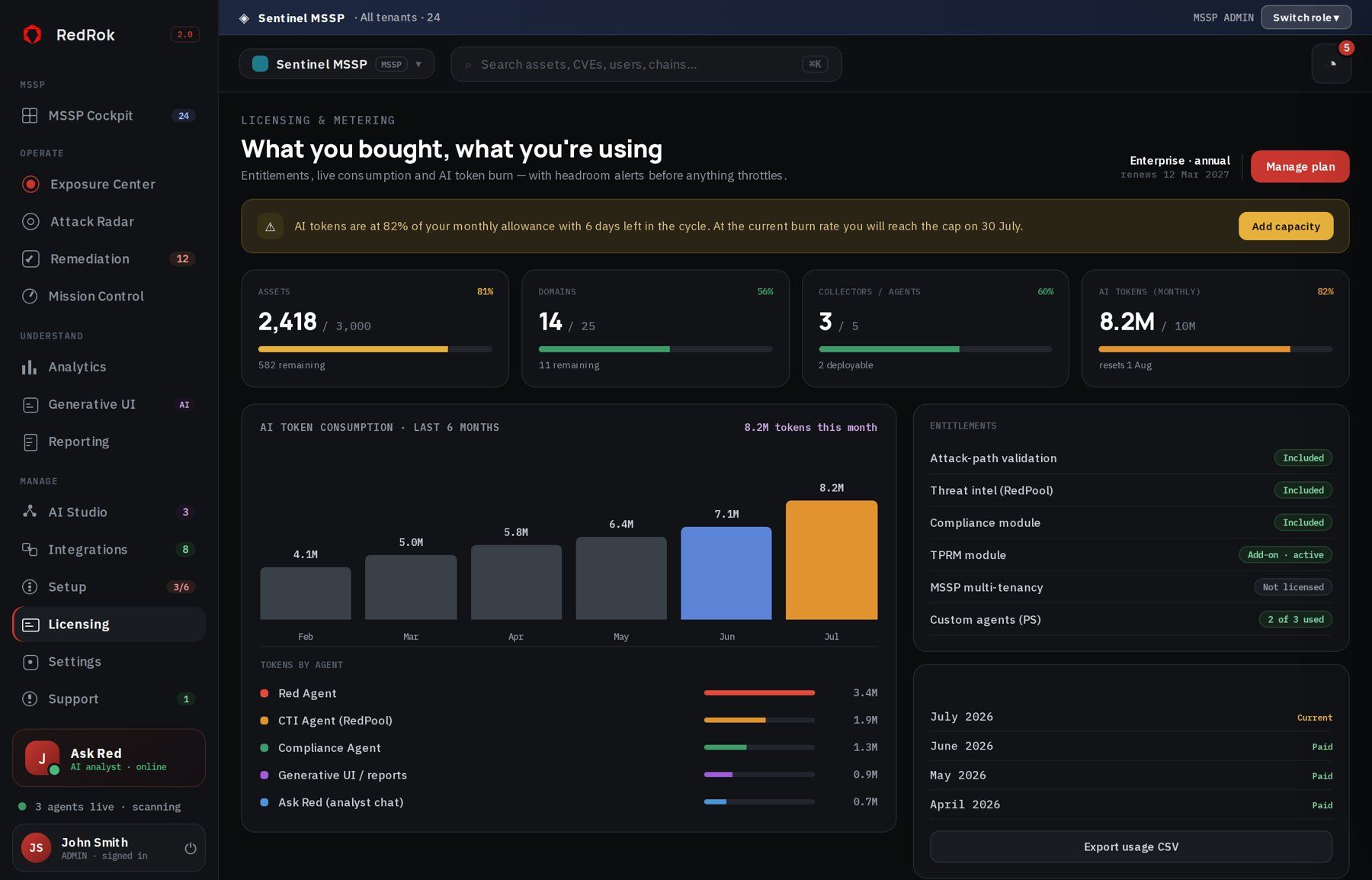Screen dimensions: 1372x880
Task: Click the blue dot next to Ask Red (analyst chat)
Action: (x=264, y=802)
